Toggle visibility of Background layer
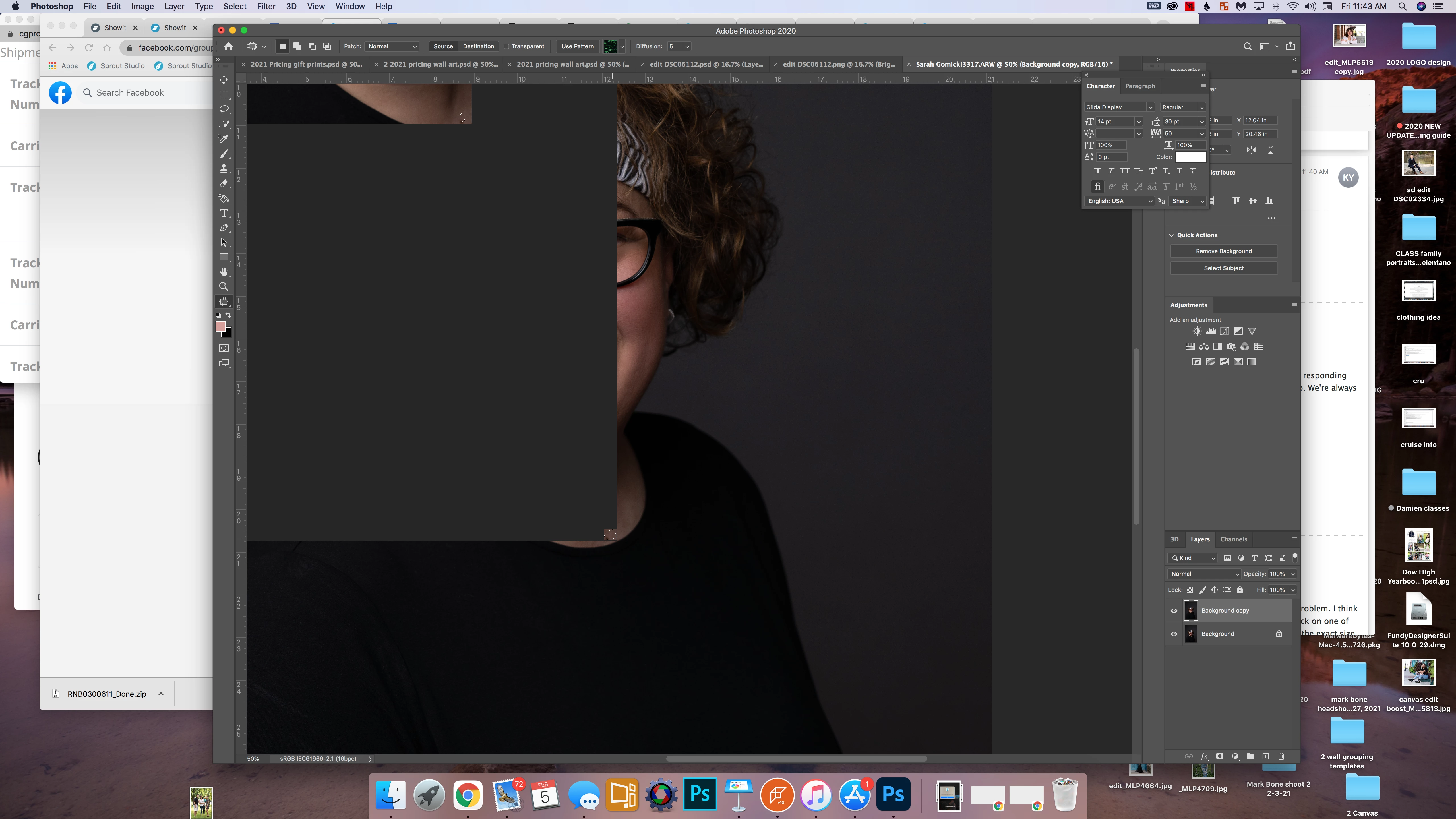Screen dimensions: 1456x819 [1174, 634]
